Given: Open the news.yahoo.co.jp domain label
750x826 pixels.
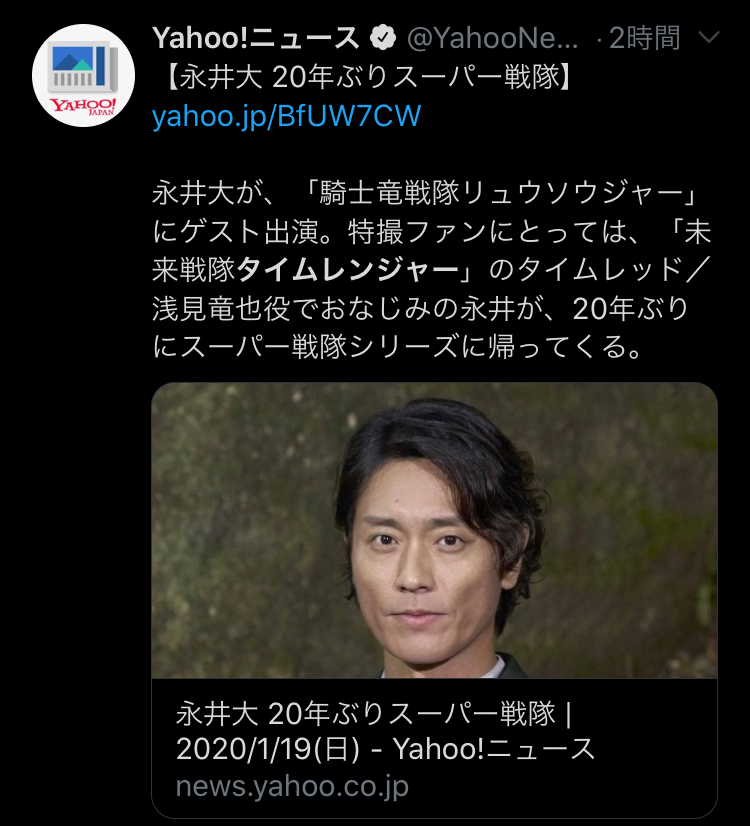Looking at the screenshot, I should point(292,786).
